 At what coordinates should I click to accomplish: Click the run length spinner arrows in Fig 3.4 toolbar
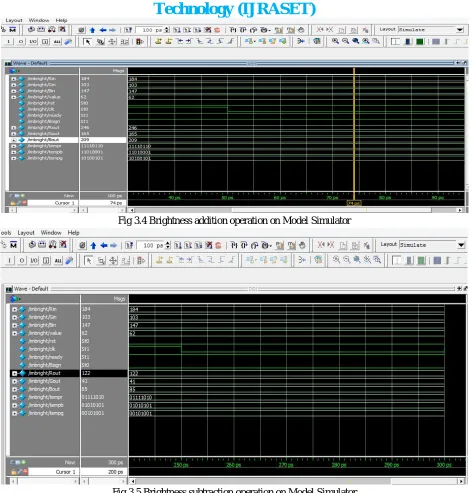tap(167, 30)
